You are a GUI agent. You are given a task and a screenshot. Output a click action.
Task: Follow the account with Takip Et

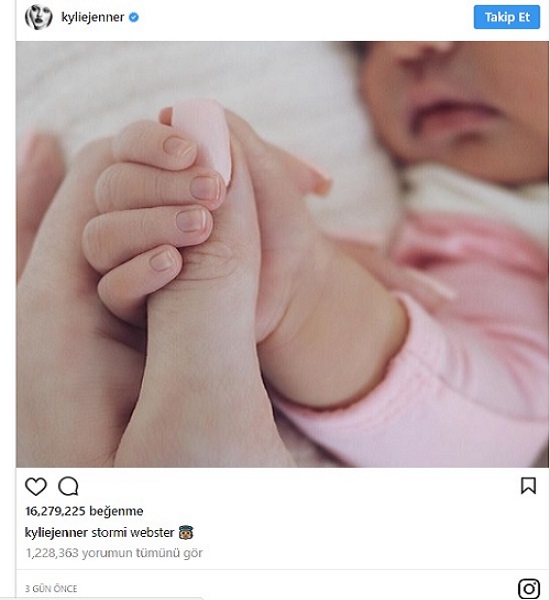click(507, 17)
